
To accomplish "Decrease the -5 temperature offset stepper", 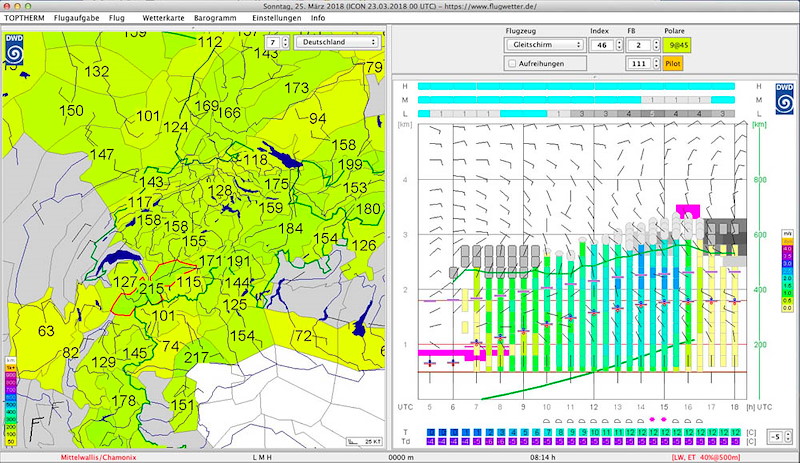I will pos(788,440).
